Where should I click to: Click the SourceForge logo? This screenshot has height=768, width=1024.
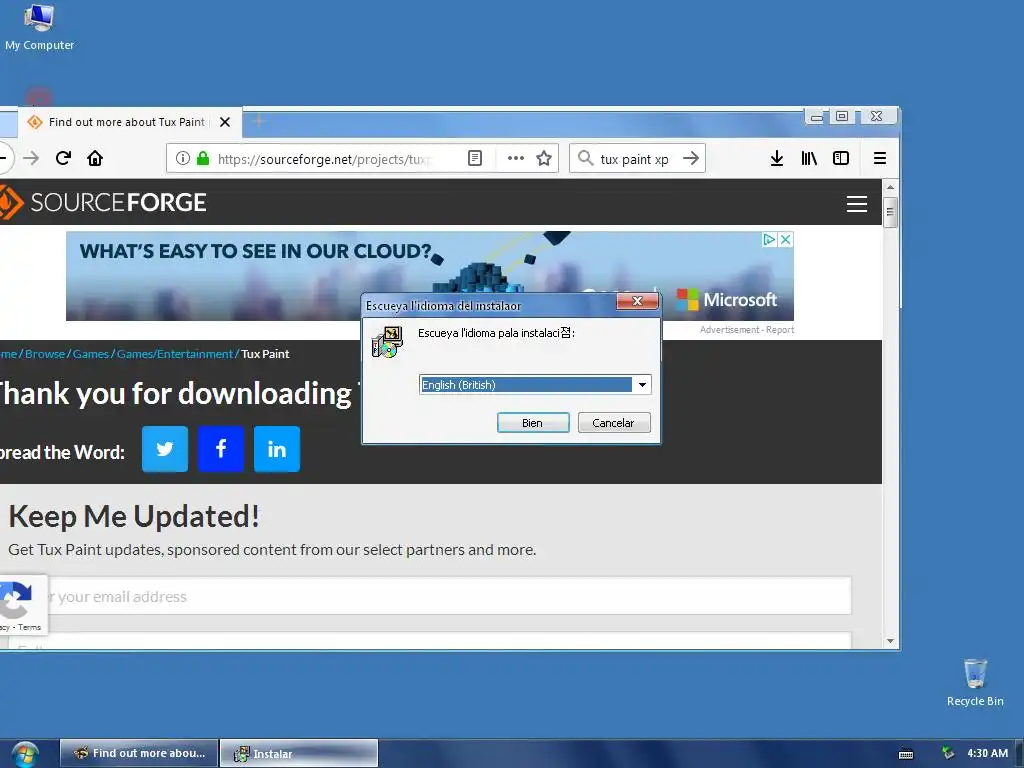(x=103, y=202)
